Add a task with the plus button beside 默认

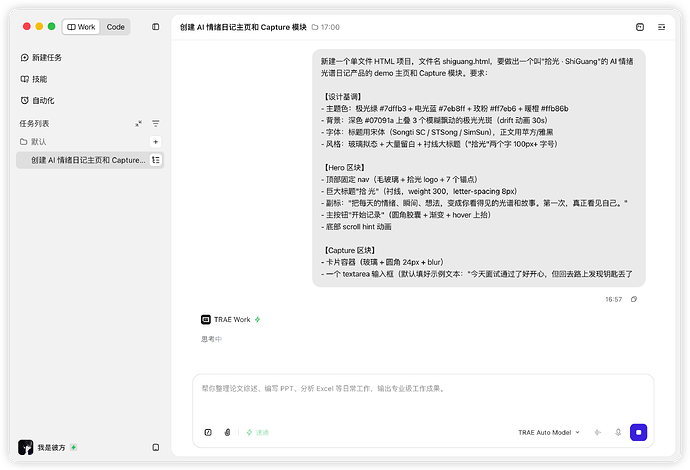(155, 142)
